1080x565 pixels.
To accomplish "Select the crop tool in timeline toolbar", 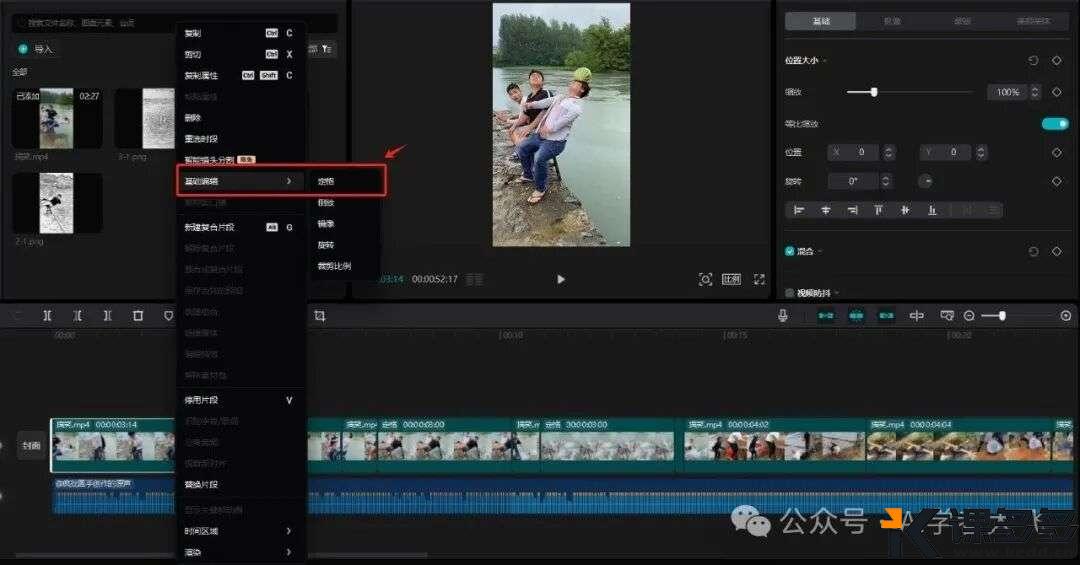I will pos(320,316).
